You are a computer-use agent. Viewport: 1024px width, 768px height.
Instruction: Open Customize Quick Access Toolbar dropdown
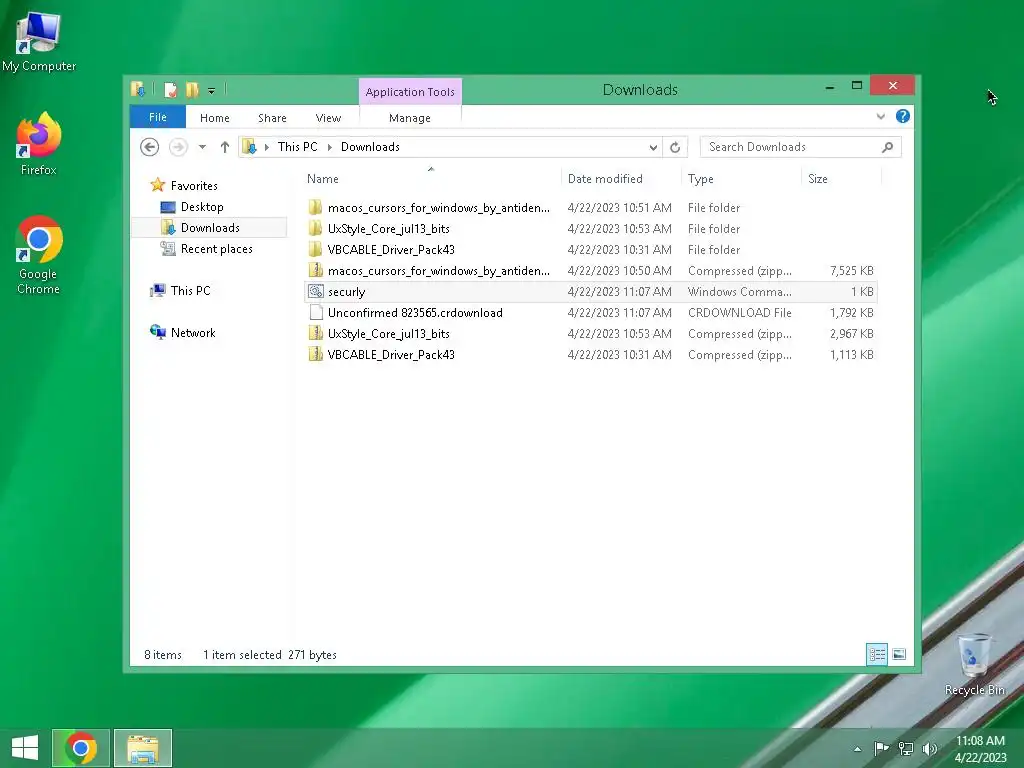pos(212,91)
